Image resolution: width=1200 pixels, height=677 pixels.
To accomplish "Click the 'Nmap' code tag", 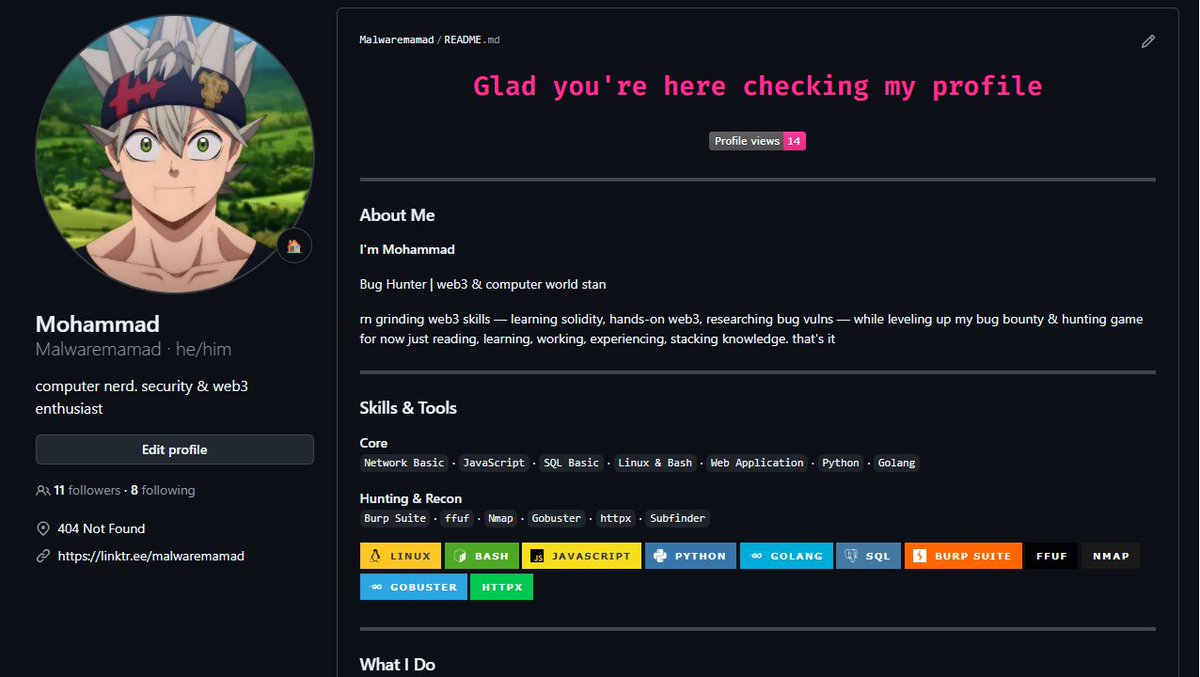I will point(501,519).
